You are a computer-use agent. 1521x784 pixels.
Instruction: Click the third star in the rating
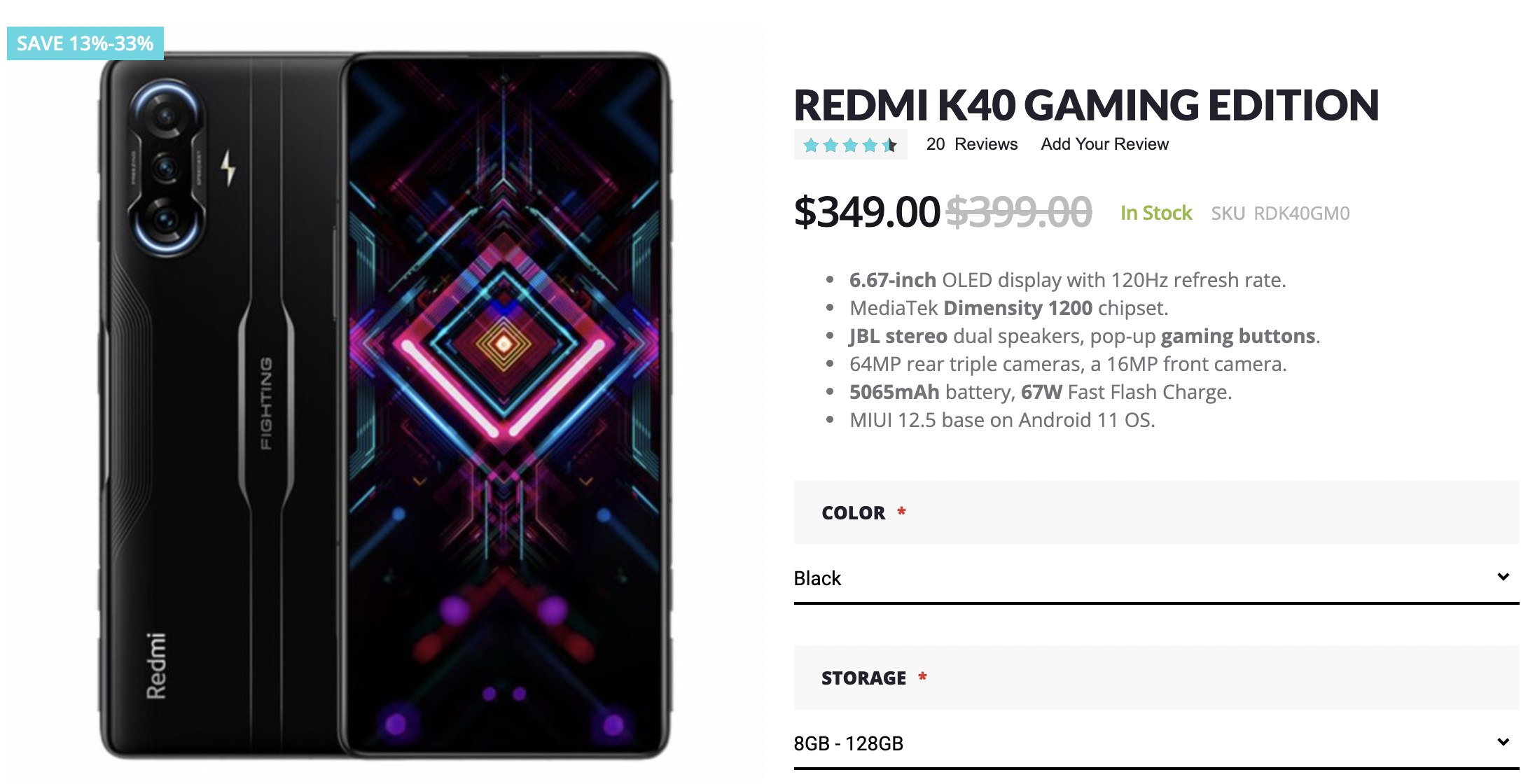850,146
